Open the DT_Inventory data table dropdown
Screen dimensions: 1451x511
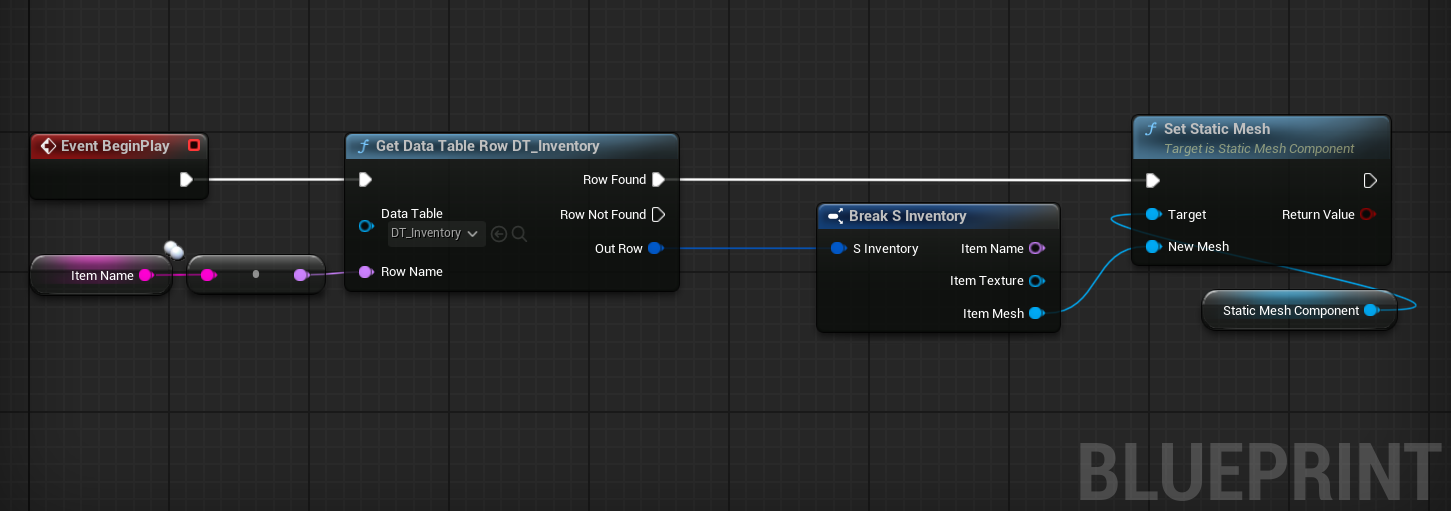pos(436,233)
